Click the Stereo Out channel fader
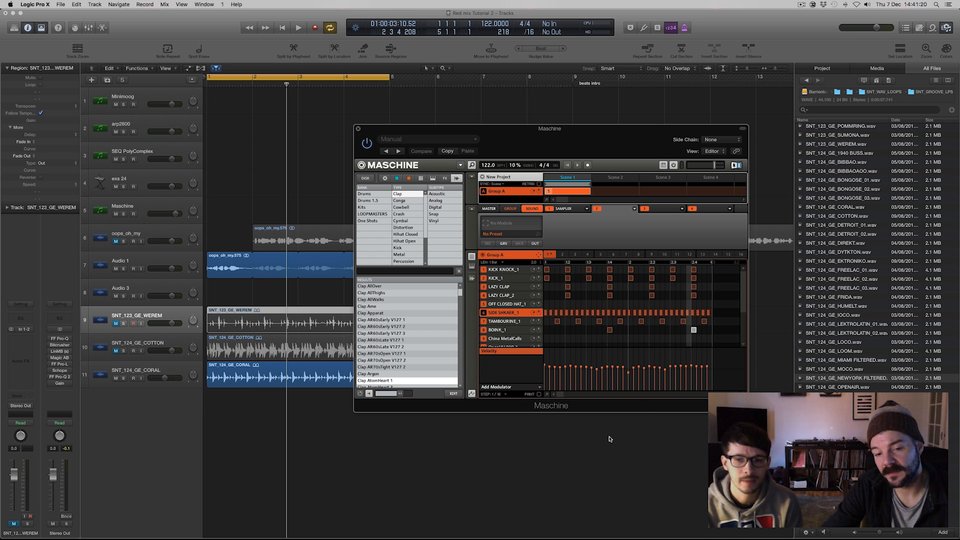Image resolution: width=960 pixels, height=540 pixels. [x=53, y=474]
